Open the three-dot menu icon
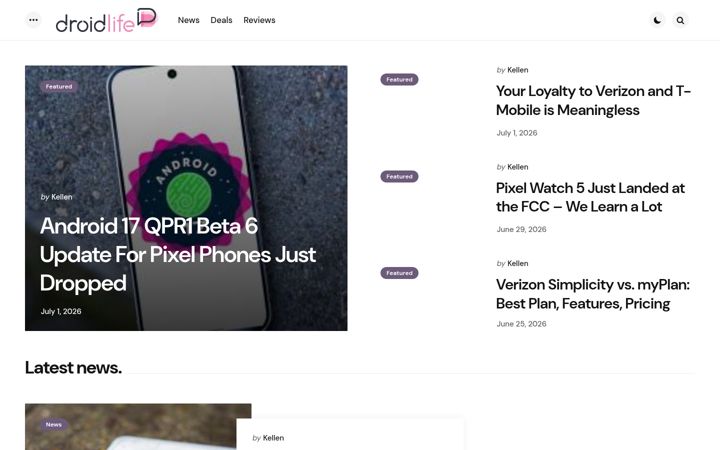 33,20
